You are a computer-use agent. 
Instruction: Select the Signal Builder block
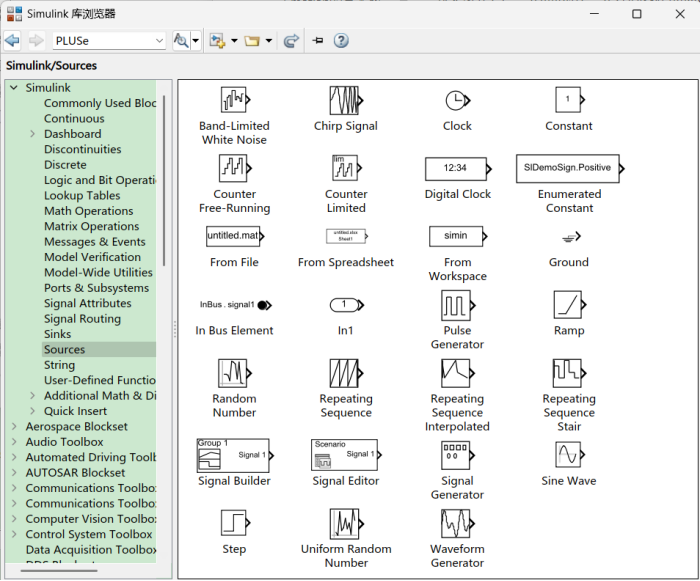pyautogui.click(x=235, y=456)
